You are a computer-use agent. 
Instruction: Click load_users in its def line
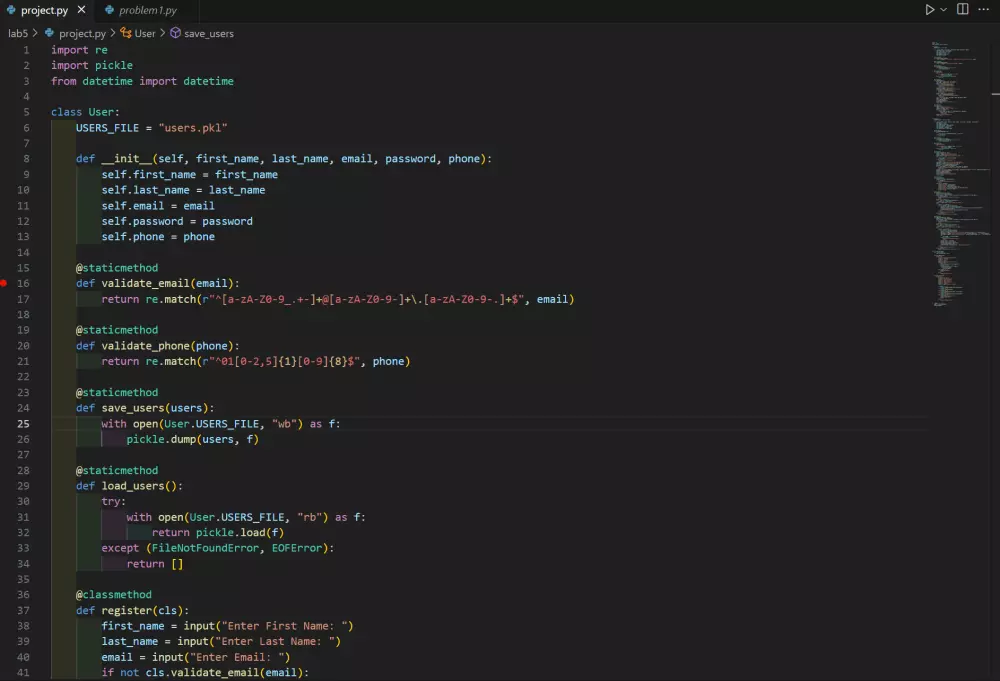(x=133, y=486)
